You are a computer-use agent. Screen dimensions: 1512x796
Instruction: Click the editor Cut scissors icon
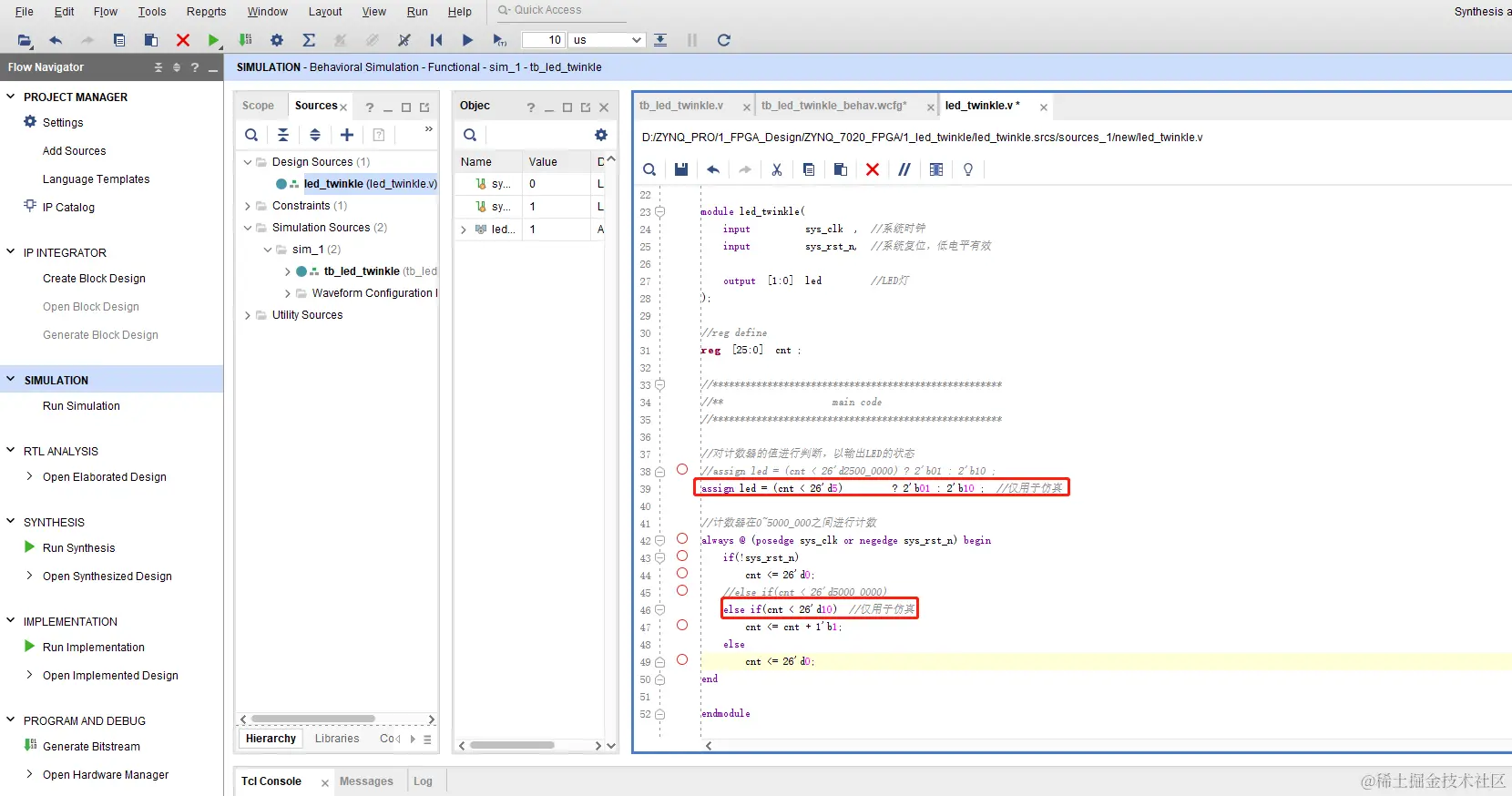click(777, 169)
